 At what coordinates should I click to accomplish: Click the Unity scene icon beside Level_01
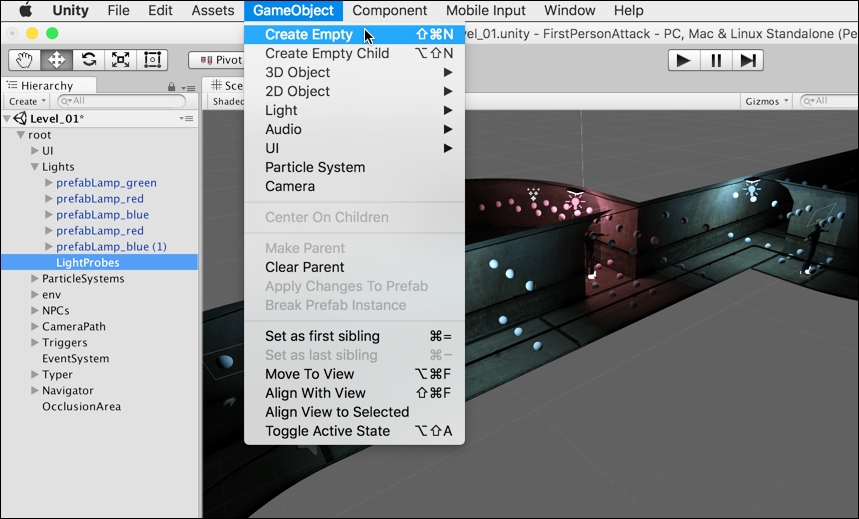tap(20, 118)
